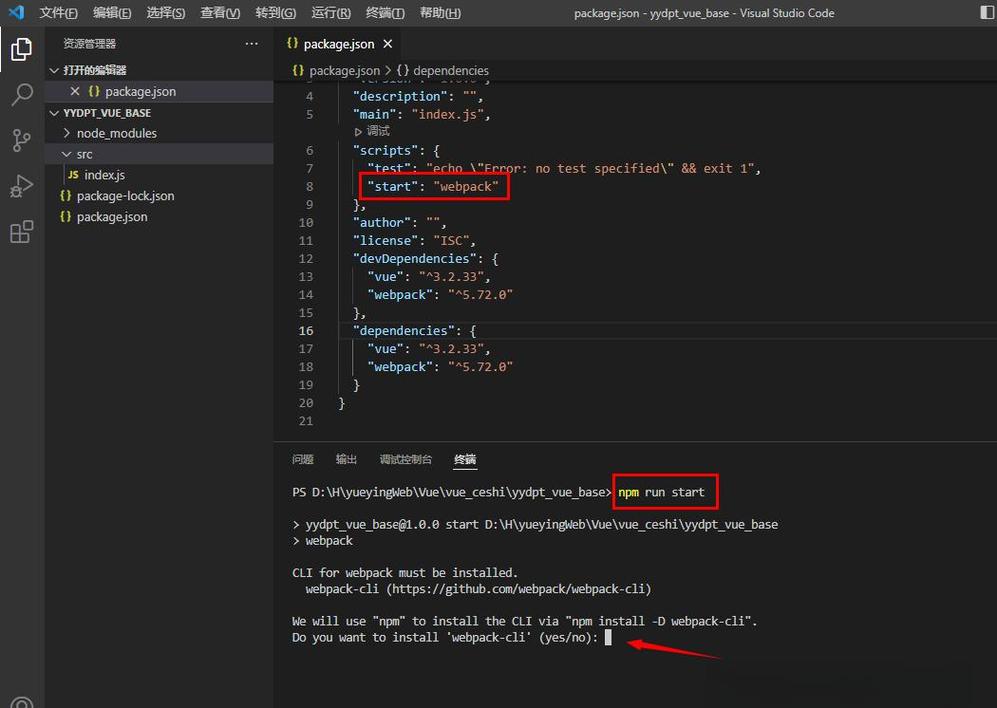Screen dimensions: 997x708
Task: Open the Explorer view in activity bar
Action: pyautogui.click(x=22, y=49)
